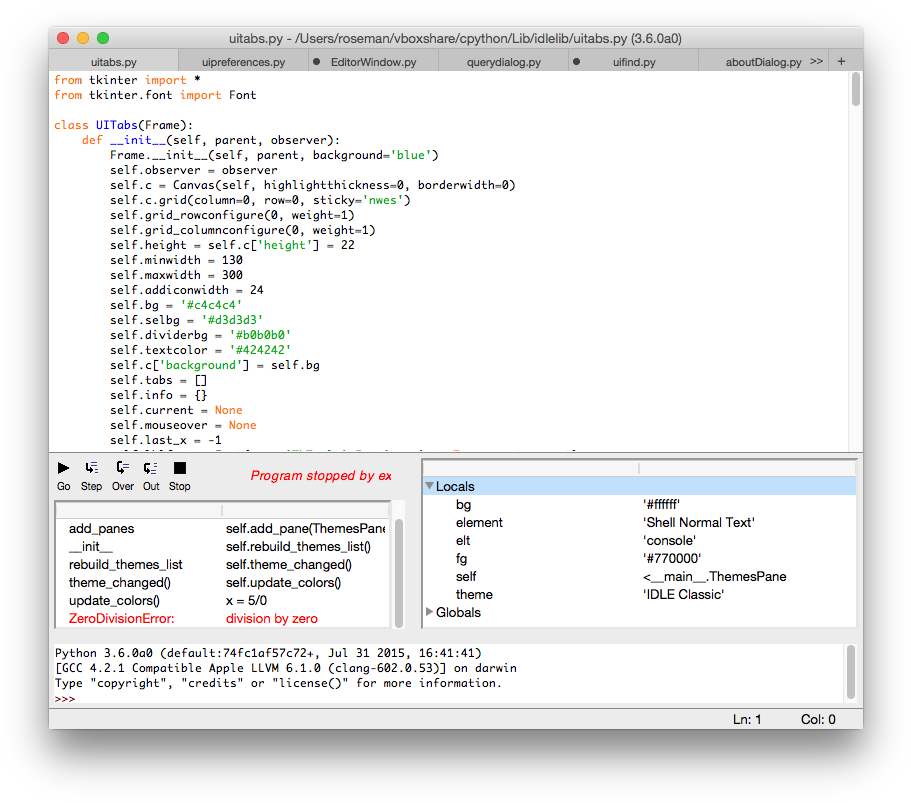Resume execution with the Go icon
The image size is (911, 803).
coord(63,467)
